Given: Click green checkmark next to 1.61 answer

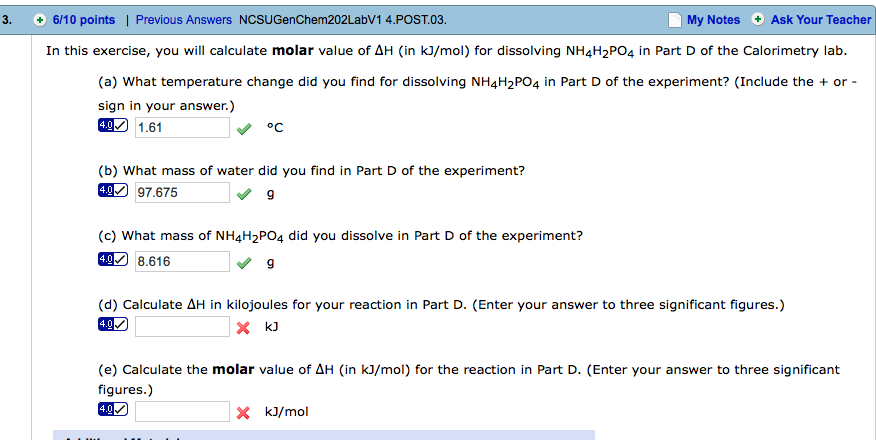Looking at the screenshot, I should [243, 128].
